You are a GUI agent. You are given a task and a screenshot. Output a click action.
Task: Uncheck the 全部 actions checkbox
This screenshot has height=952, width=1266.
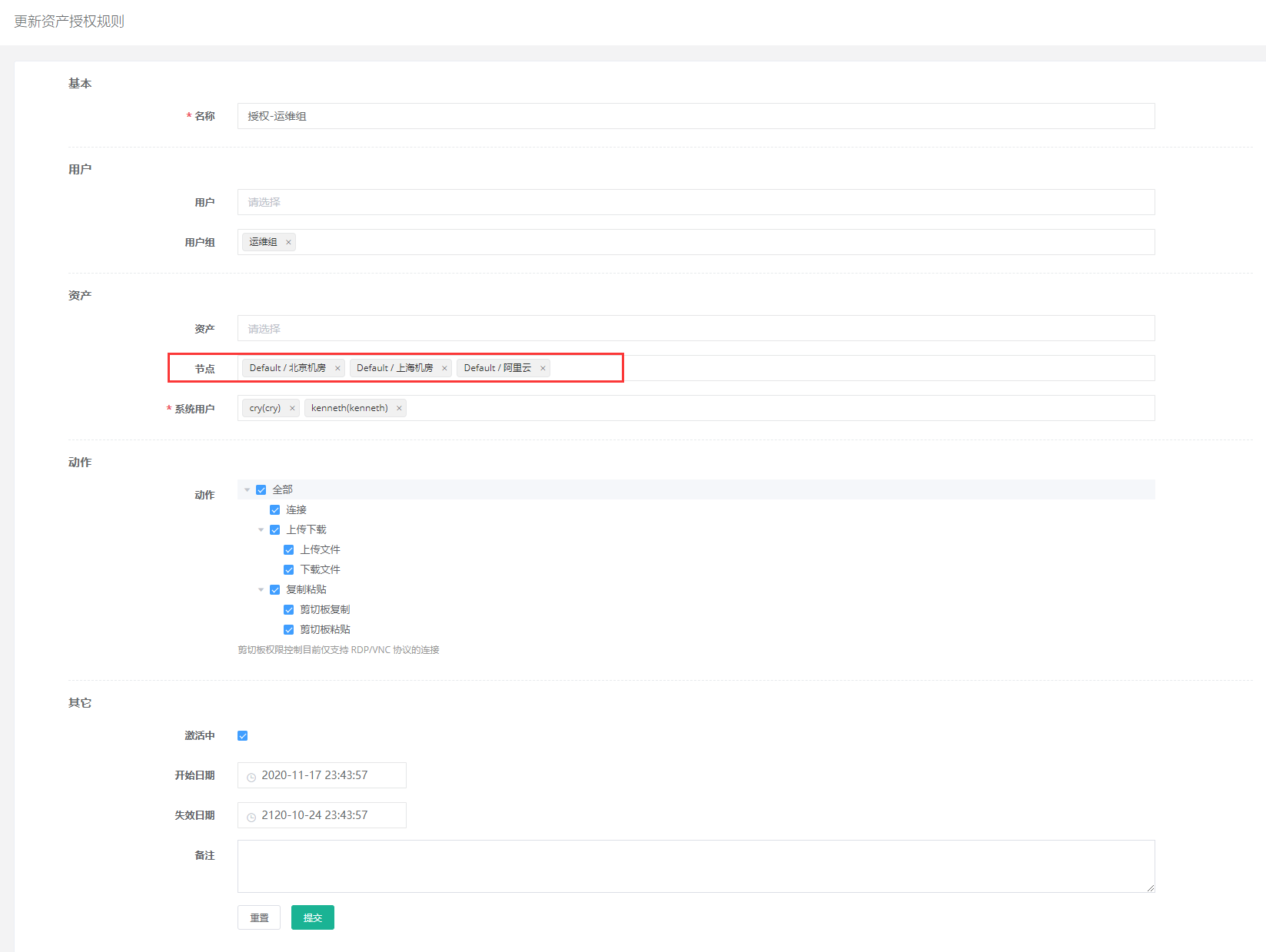pyautogui.click(x=261, y=489)
